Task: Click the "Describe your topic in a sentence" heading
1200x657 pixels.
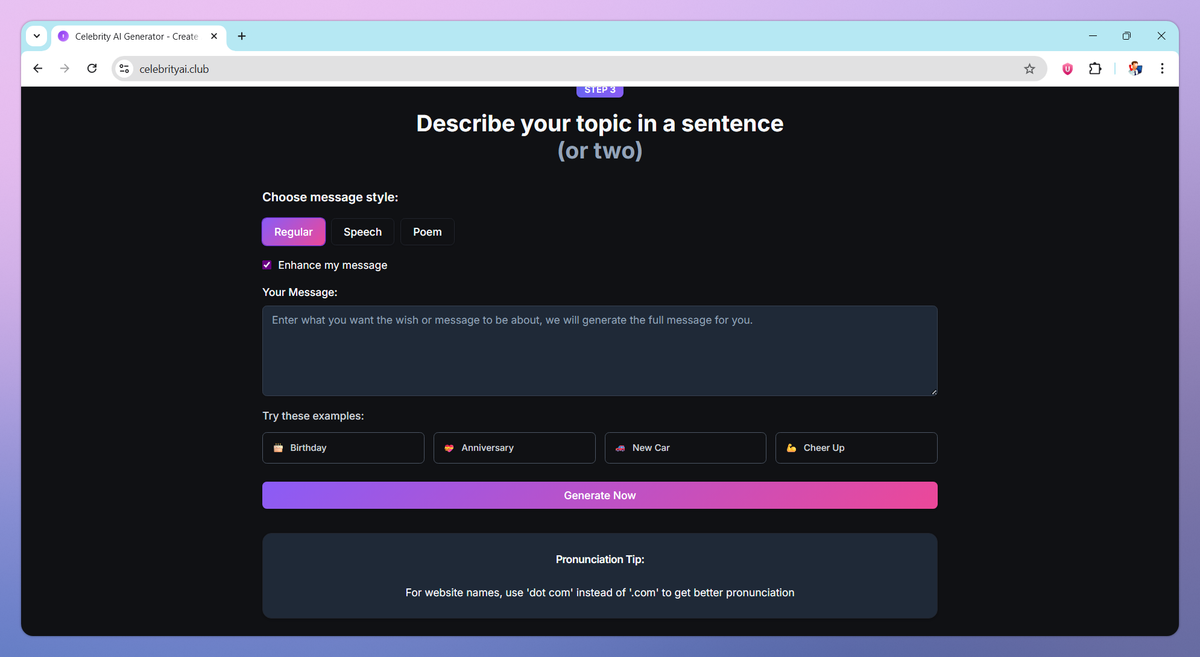Action: [x=600, y=124]
